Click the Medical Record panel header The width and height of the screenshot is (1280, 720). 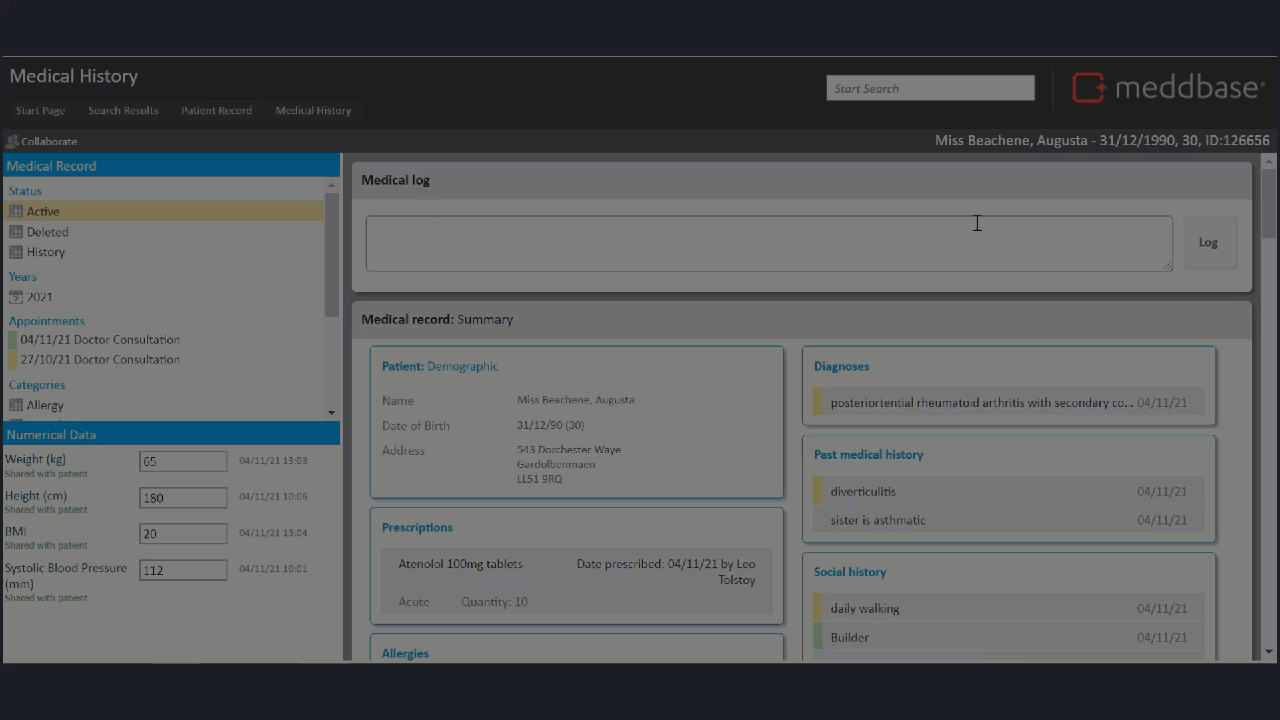coord(172,166)
